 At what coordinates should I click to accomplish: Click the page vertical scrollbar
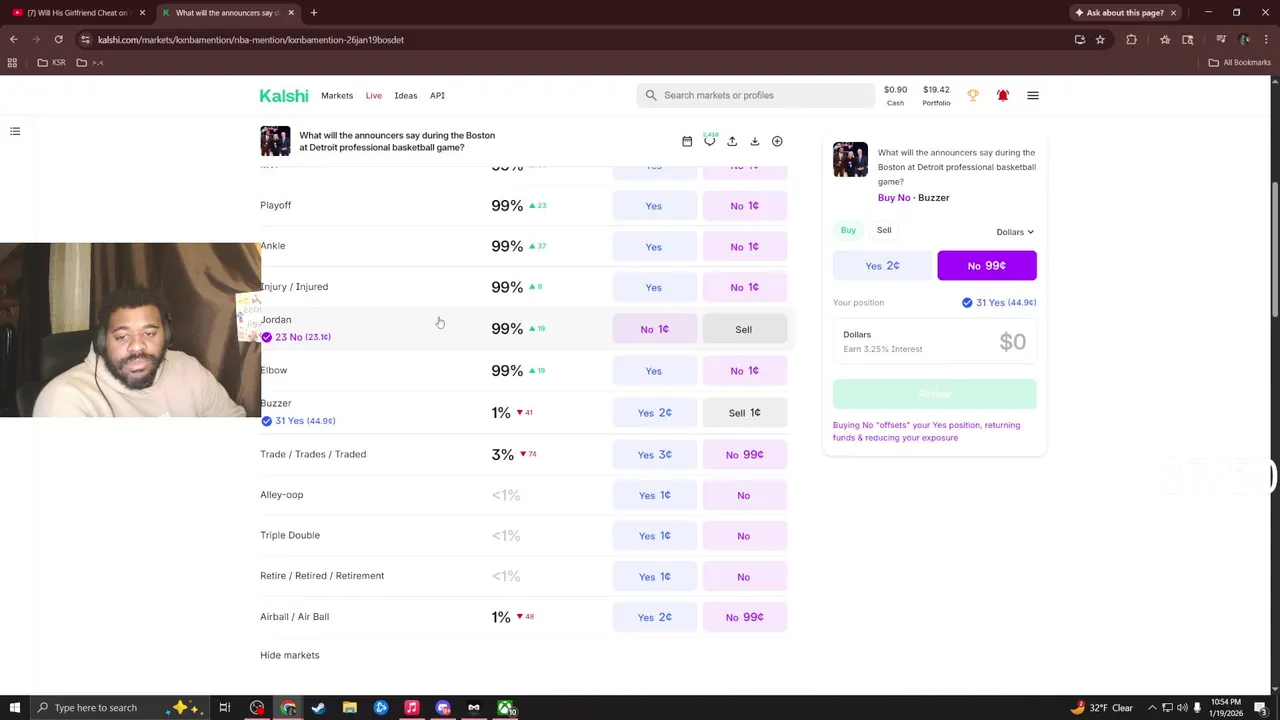(x=1274, y=250)
